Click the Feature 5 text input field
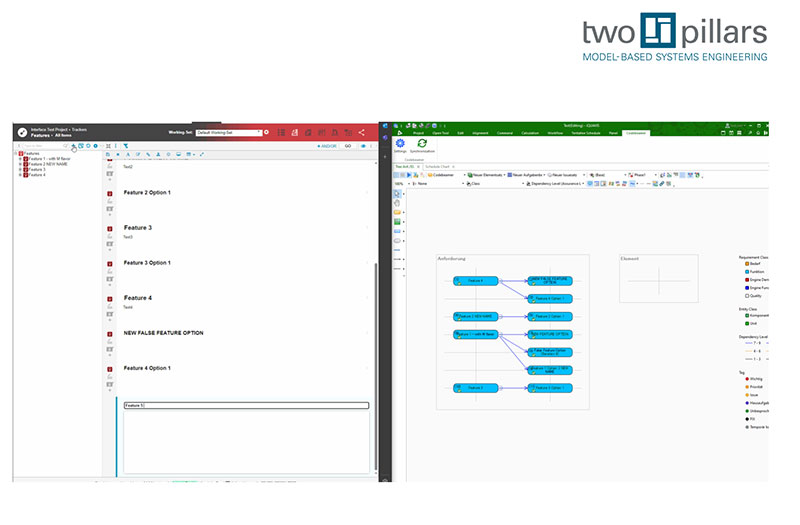The height and width of the screenshot is (525, 800). [245, 405]
